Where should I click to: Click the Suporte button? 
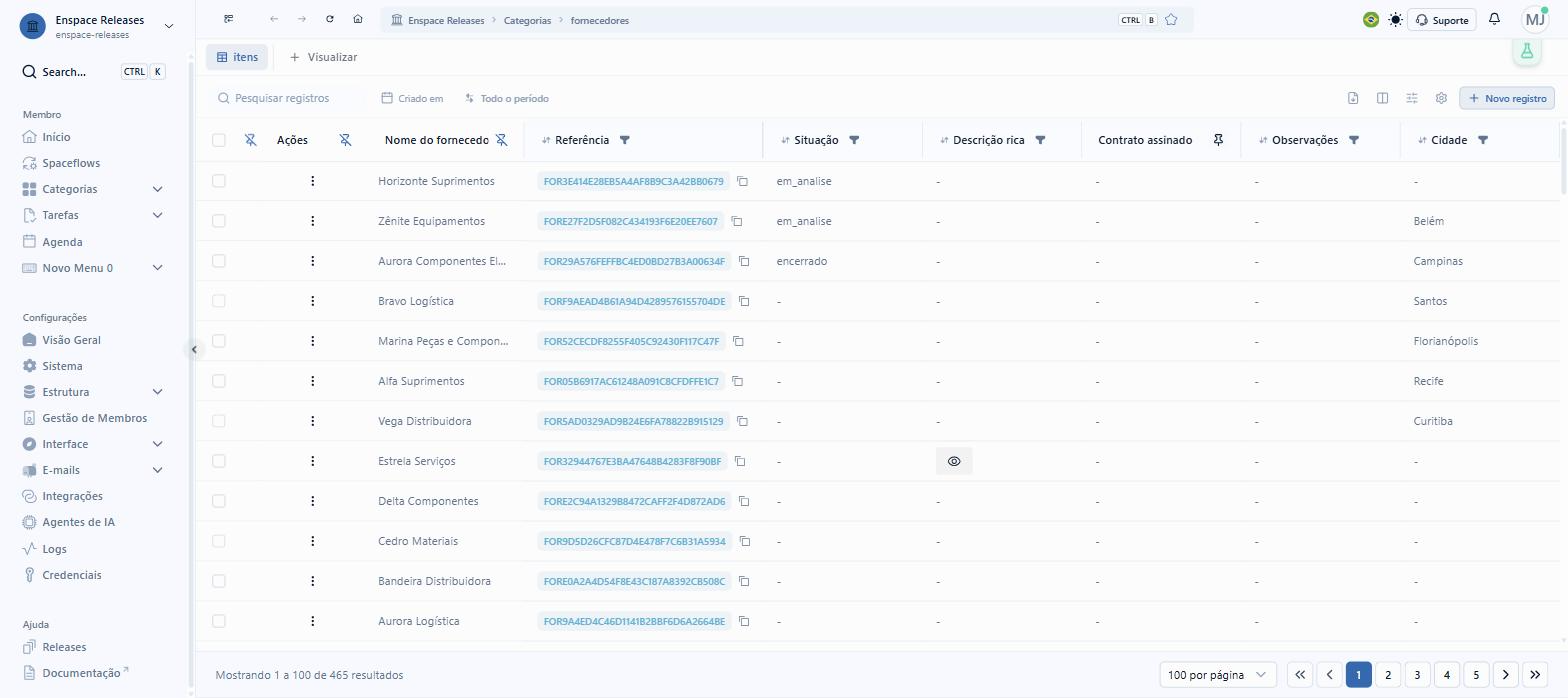1441,20
